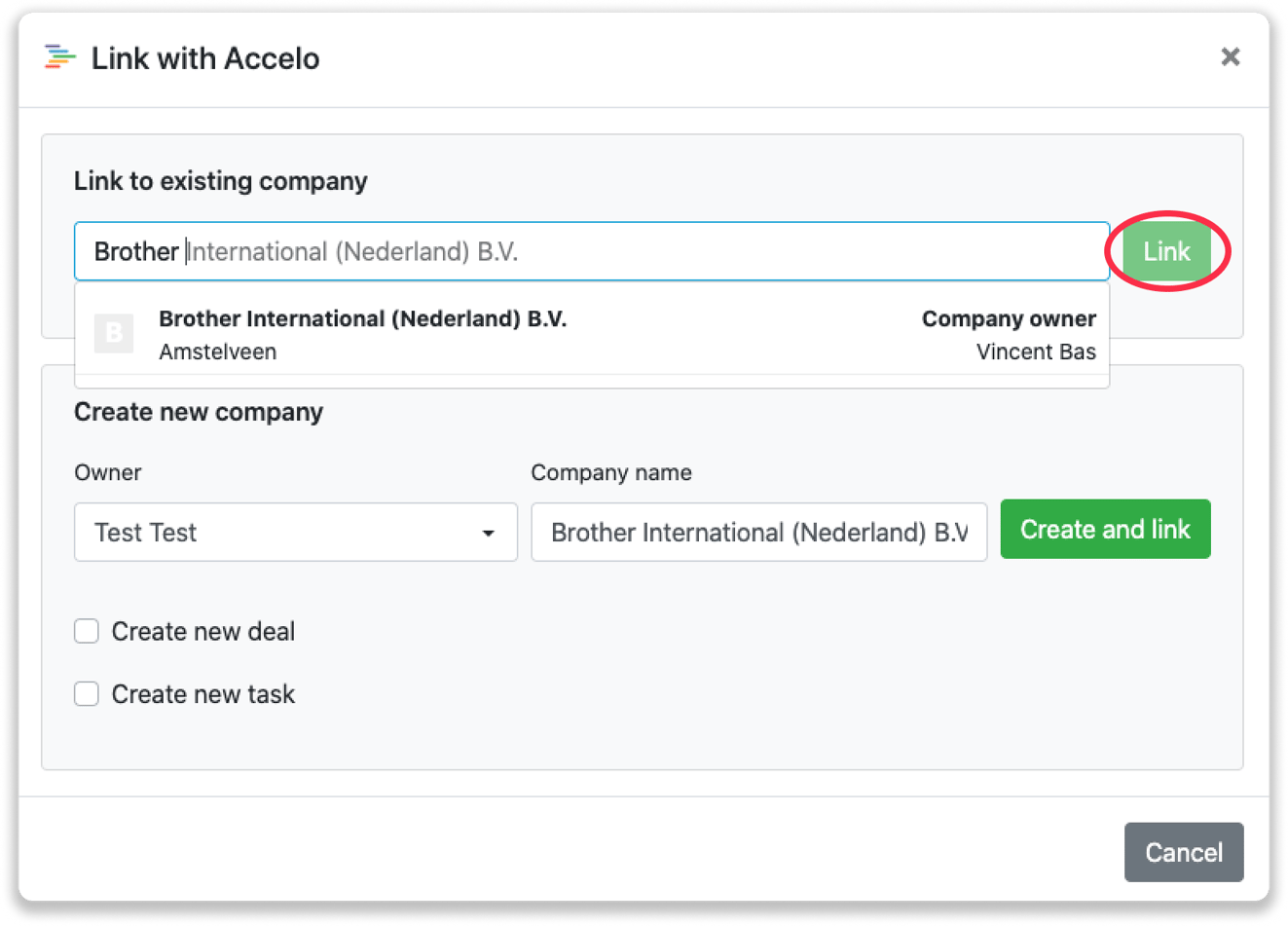
Task: Click the Company name field label
Action: [611, 472]
